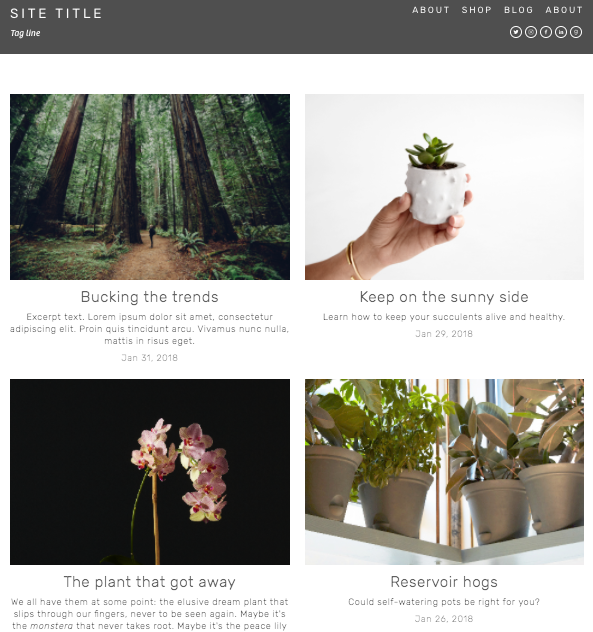Open the Reservoir hogs post title
This screenshot has width=593, height=632.
point(444,582)
